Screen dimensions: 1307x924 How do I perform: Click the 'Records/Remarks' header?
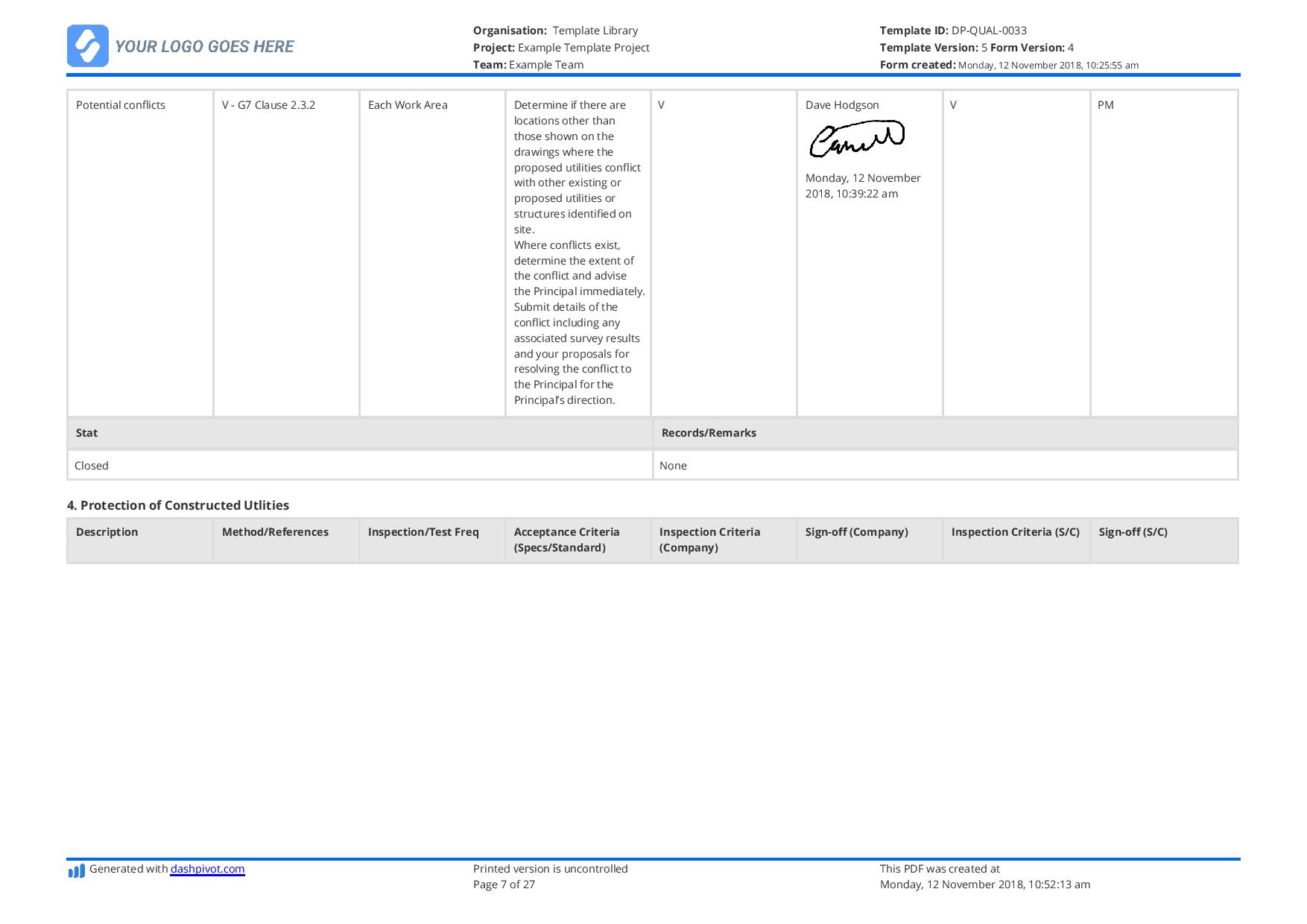946,433
